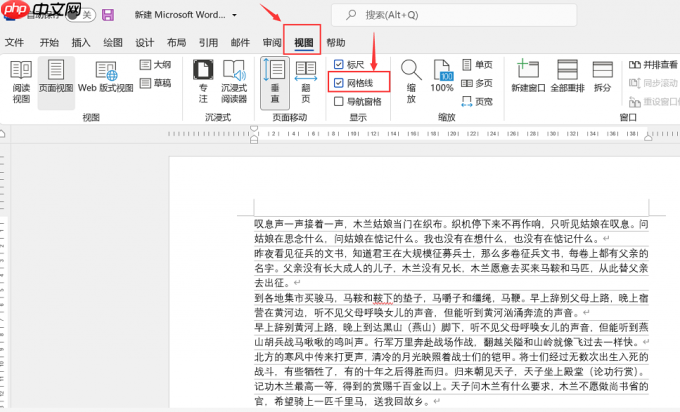Screen dimensions: 680x412
Task: Enable Focus mode (专注)
Action: pyautogui.click(x=203, y=82)
